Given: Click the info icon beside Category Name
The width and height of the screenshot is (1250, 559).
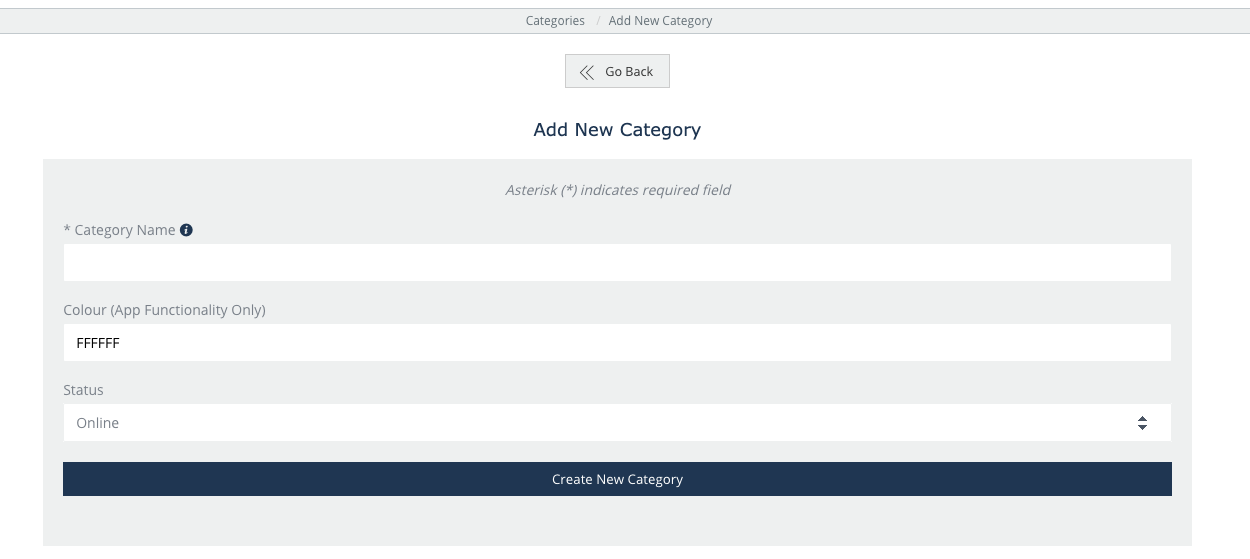Looking at the screenshot, I should 186,230.
